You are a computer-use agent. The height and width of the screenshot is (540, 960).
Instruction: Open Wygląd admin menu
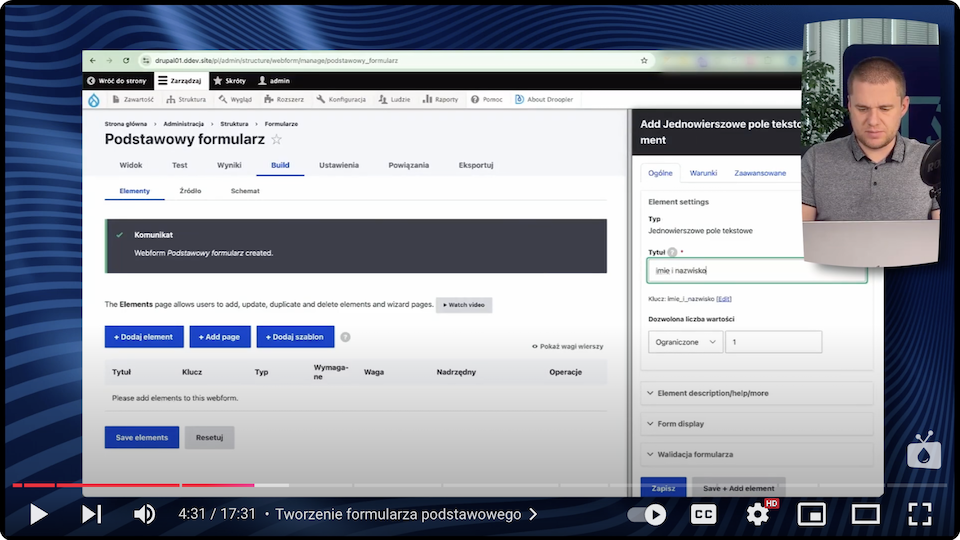(x=235, y=99)
